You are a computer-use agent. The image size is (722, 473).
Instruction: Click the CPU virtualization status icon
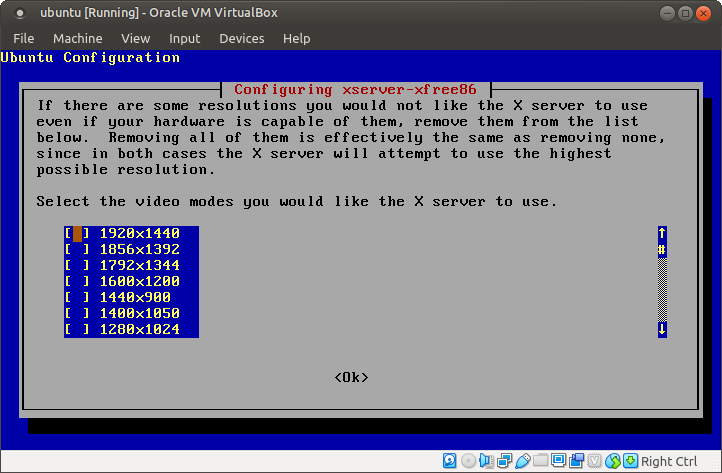tap(595, 461)
